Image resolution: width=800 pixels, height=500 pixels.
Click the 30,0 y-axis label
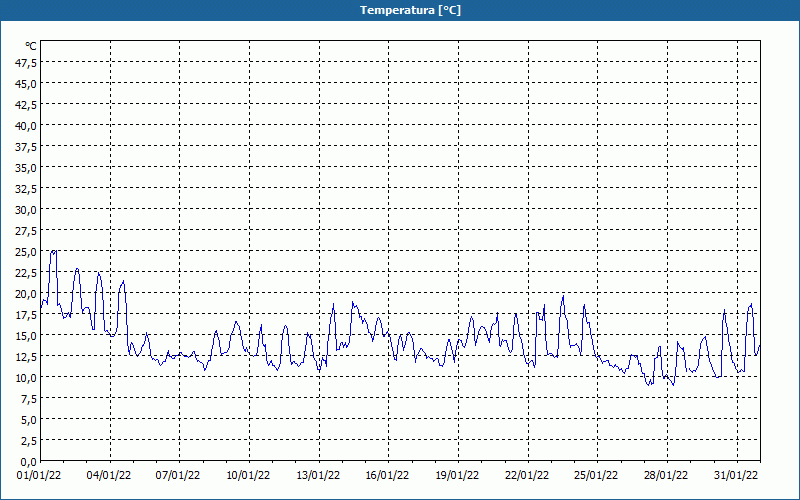[27, 210]
